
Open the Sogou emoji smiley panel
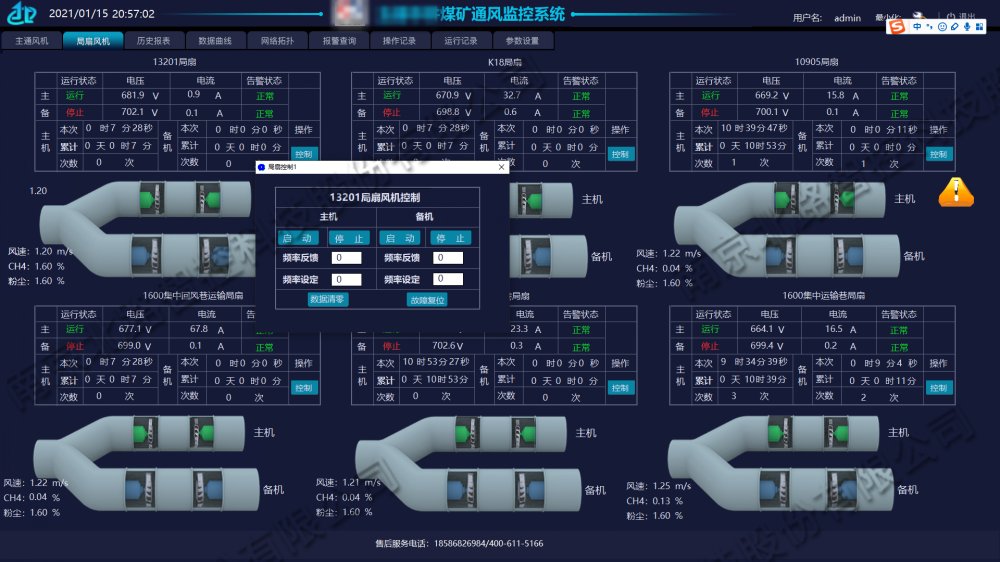[x=942, y=25]
